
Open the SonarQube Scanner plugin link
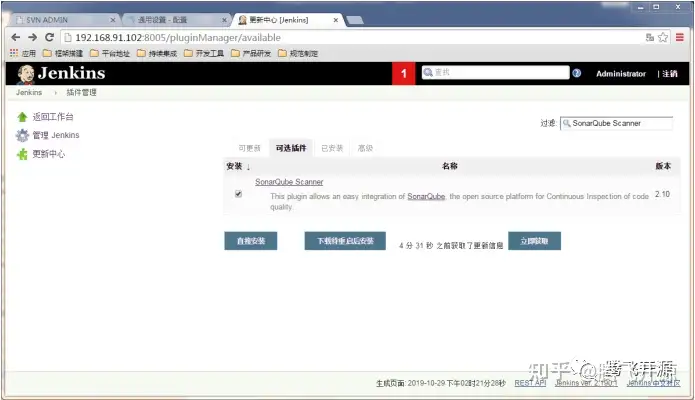coord(289,182)
